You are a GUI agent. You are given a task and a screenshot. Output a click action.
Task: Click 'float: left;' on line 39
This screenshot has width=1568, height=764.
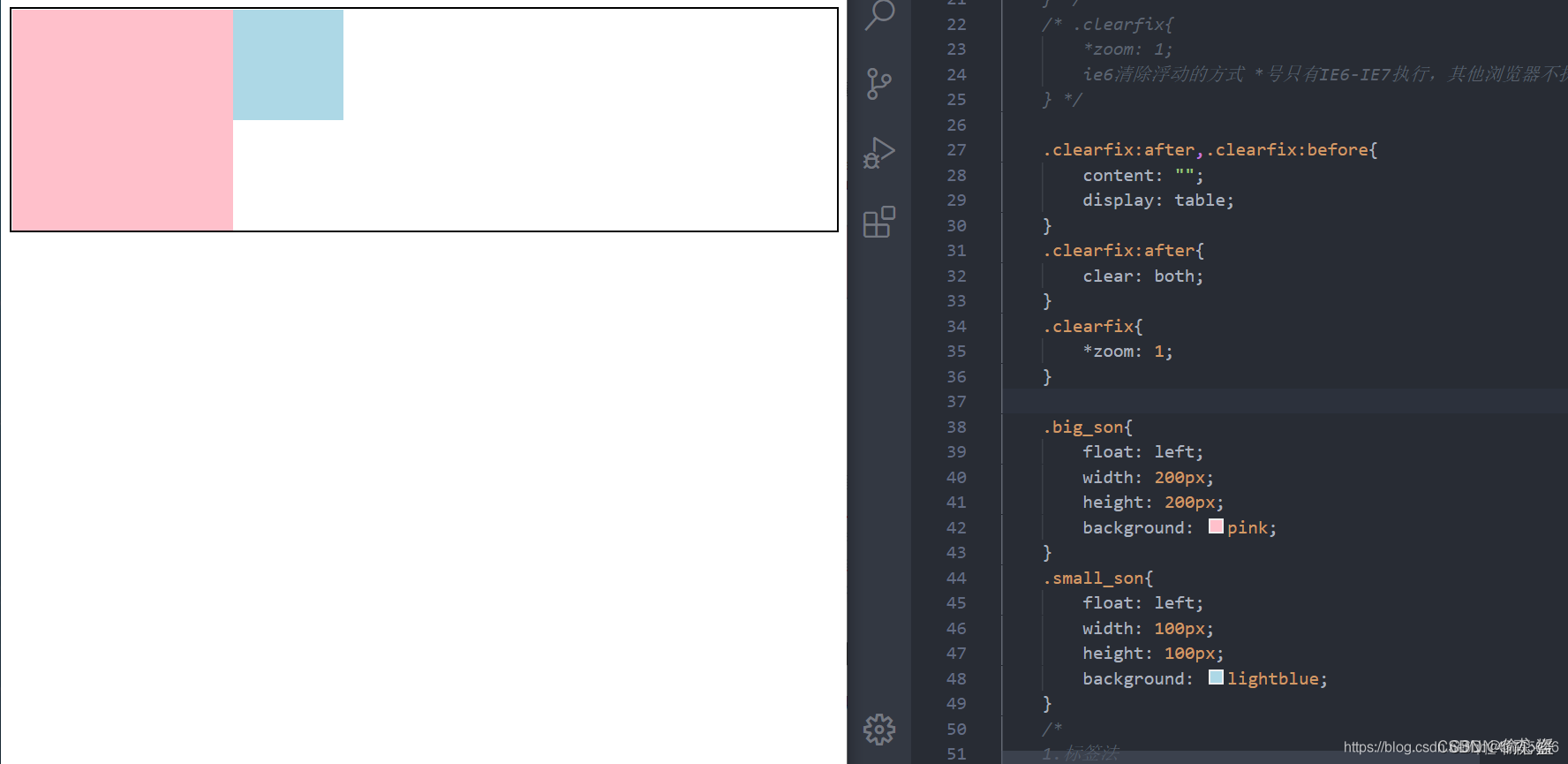[x=1143, y=452]
